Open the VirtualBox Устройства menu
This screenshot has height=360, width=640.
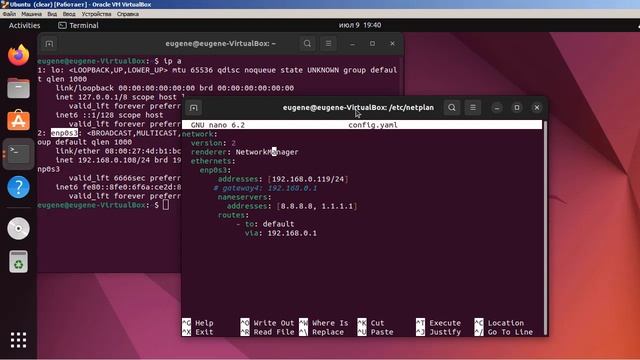coord(96,14)
